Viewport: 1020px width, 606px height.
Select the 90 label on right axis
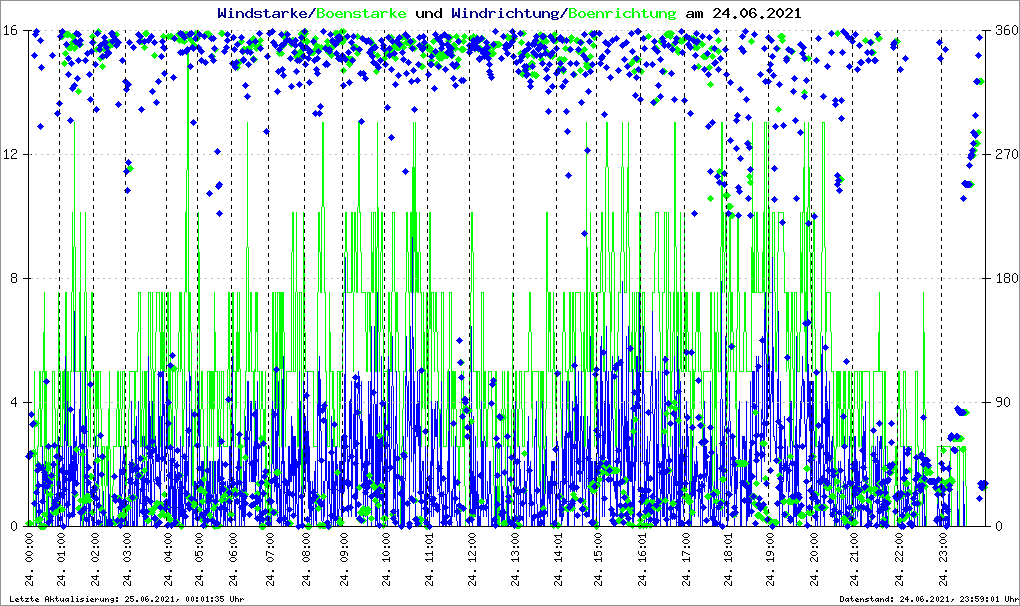[1002, 402]
